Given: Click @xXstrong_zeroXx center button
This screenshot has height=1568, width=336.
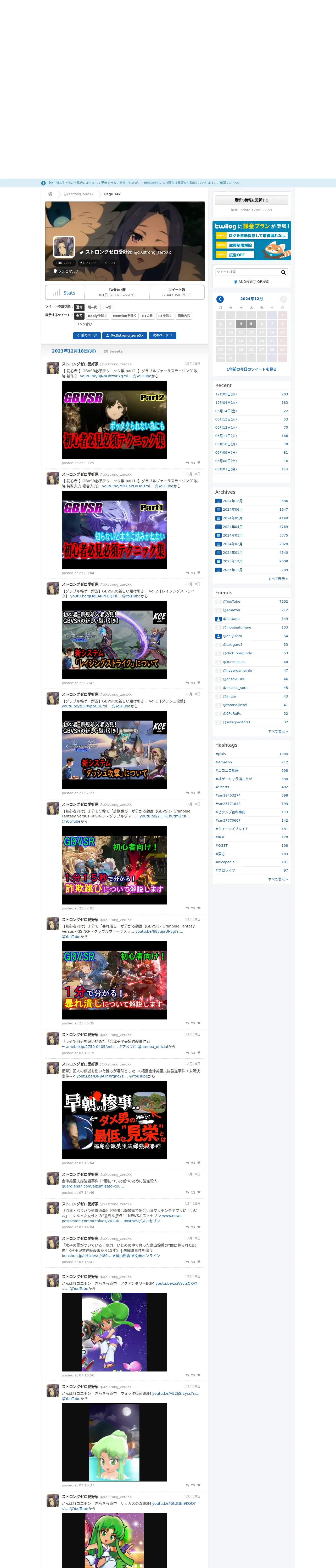Looking at the screenshot, I should [x=125, y=335].
